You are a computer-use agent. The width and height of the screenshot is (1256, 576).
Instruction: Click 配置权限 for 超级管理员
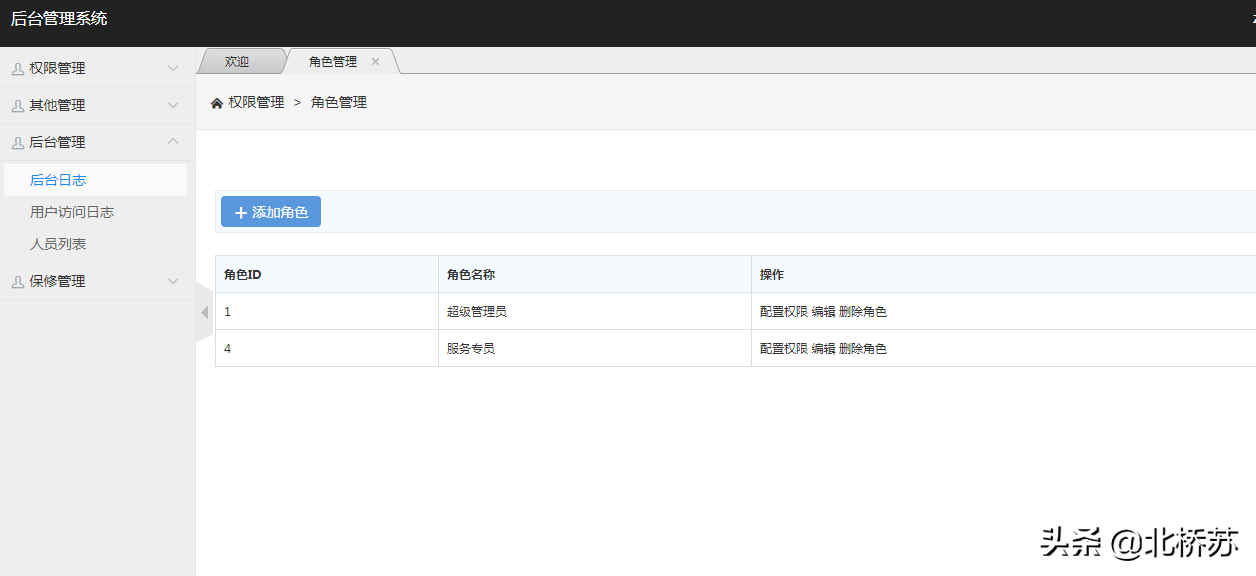783,312
